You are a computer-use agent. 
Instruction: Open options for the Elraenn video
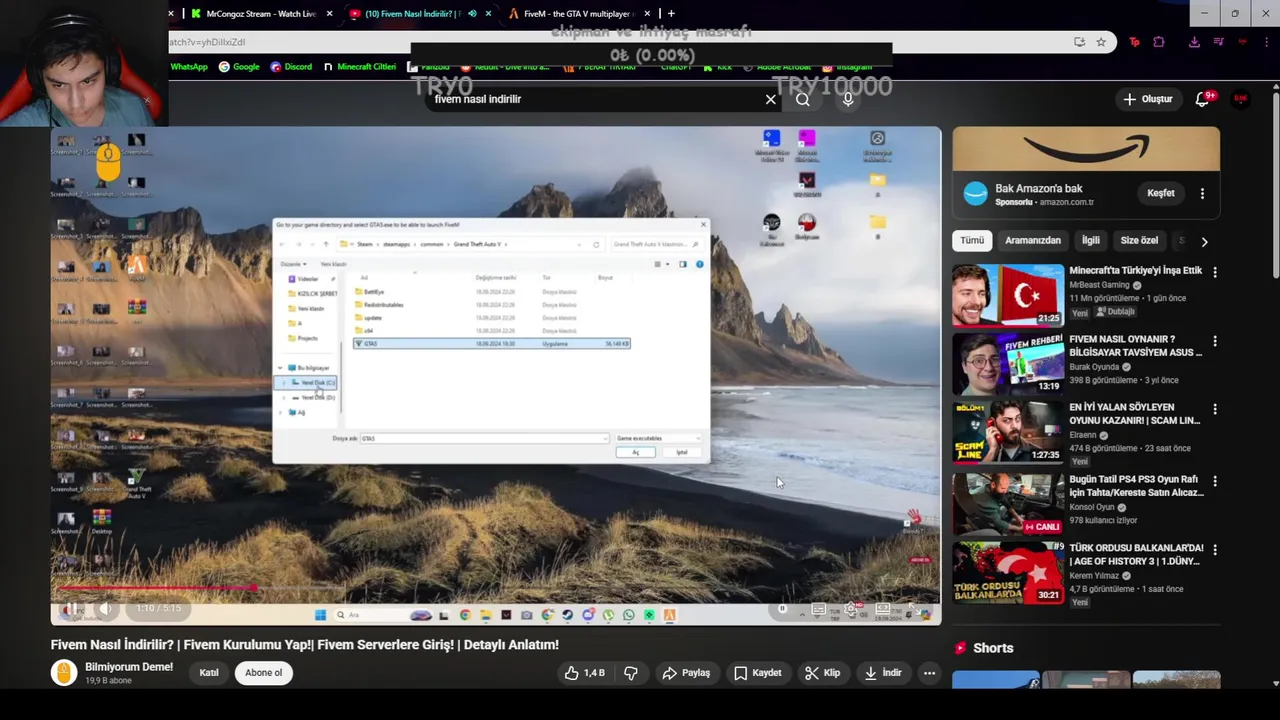(x=1215, y=409)
